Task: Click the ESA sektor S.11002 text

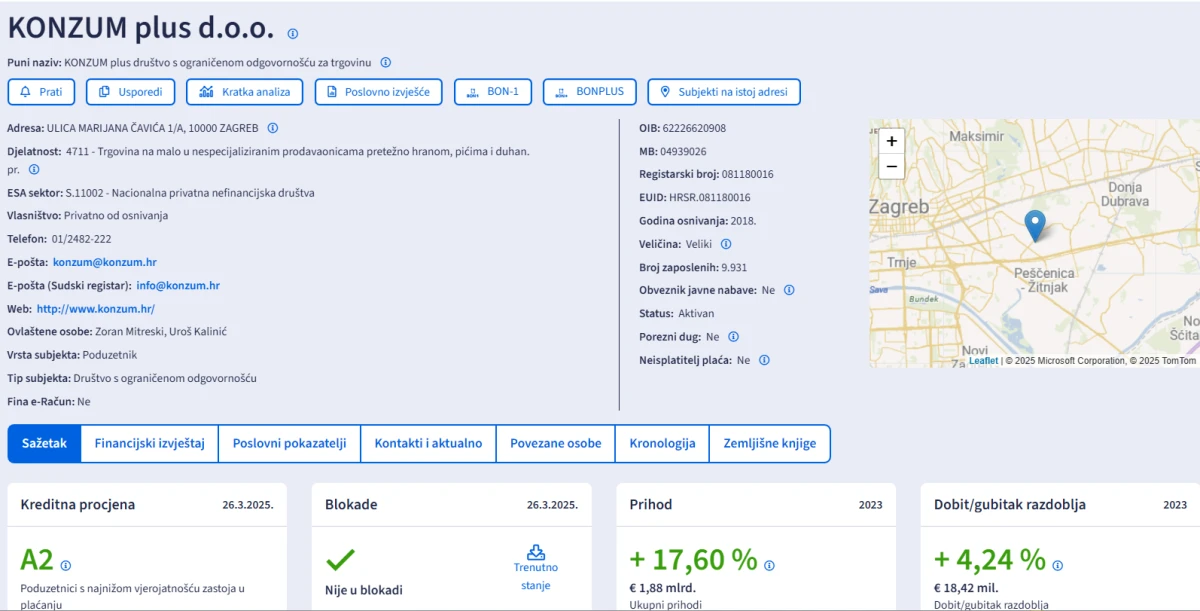Action: [x=190, y=193]
